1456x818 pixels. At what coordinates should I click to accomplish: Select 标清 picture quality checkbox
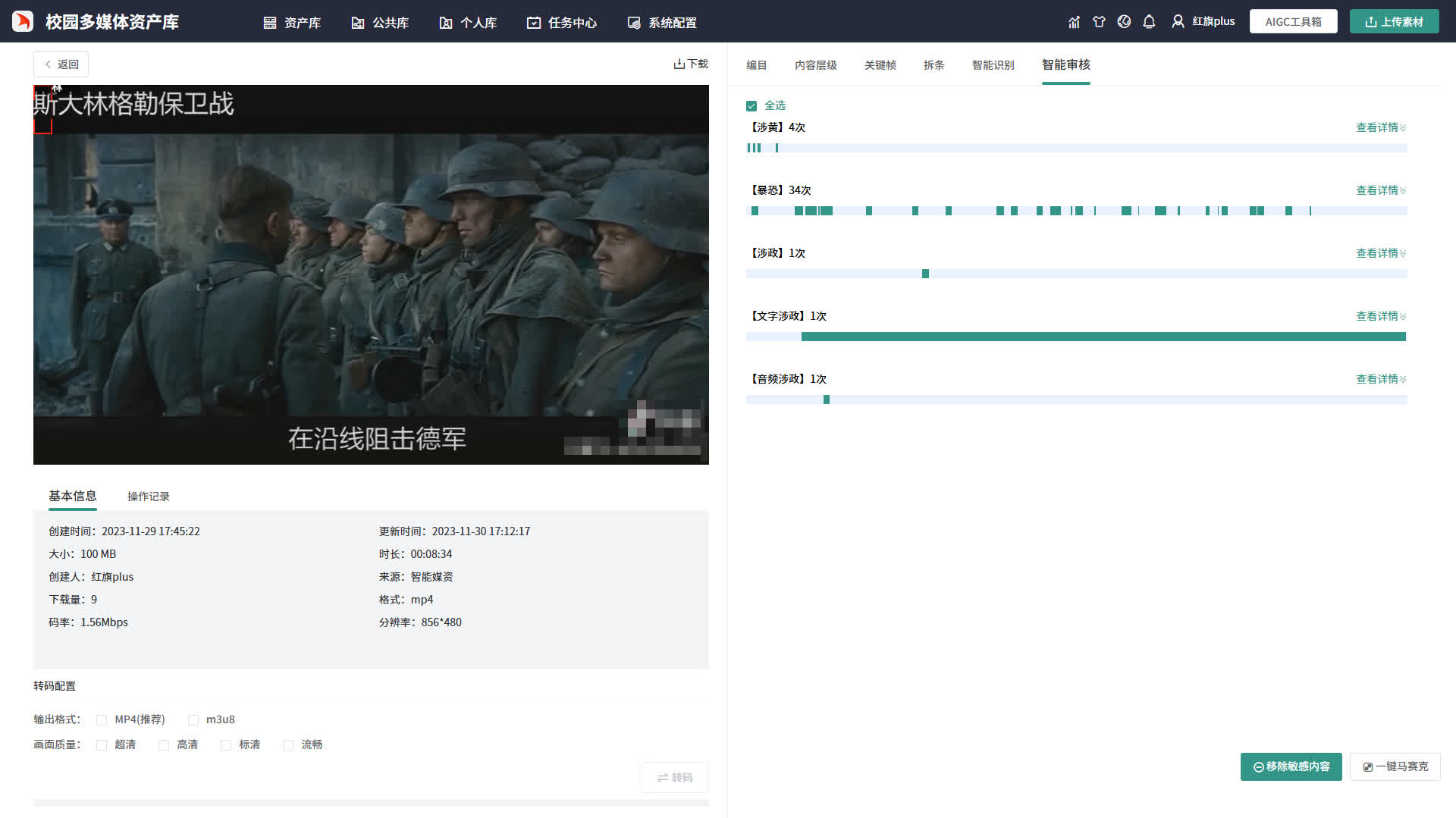(226, 745)
